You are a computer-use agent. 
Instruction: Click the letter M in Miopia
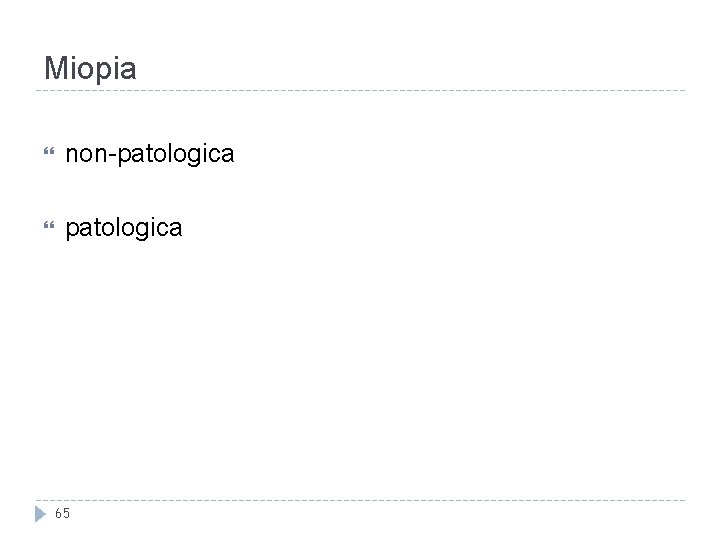[x=55, y=69]
